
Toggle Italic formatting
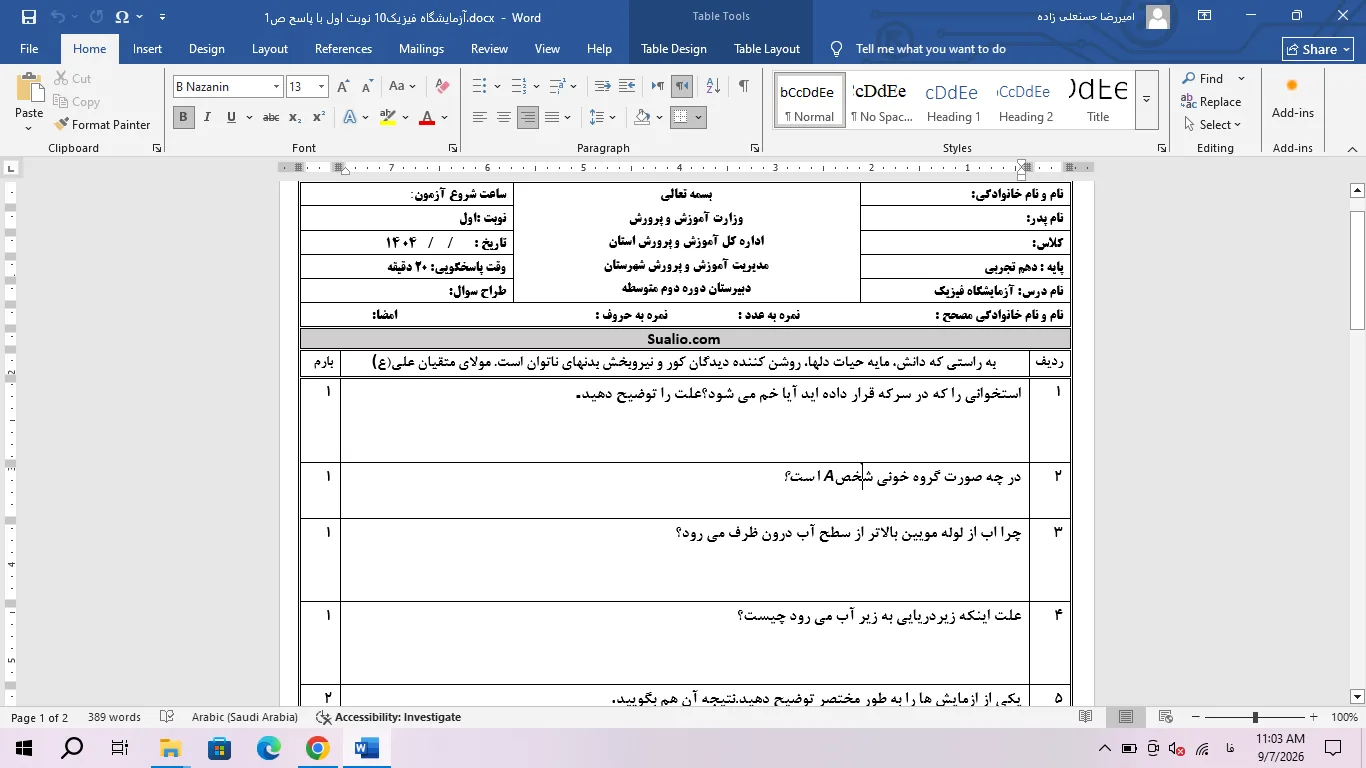coord(207,118)
